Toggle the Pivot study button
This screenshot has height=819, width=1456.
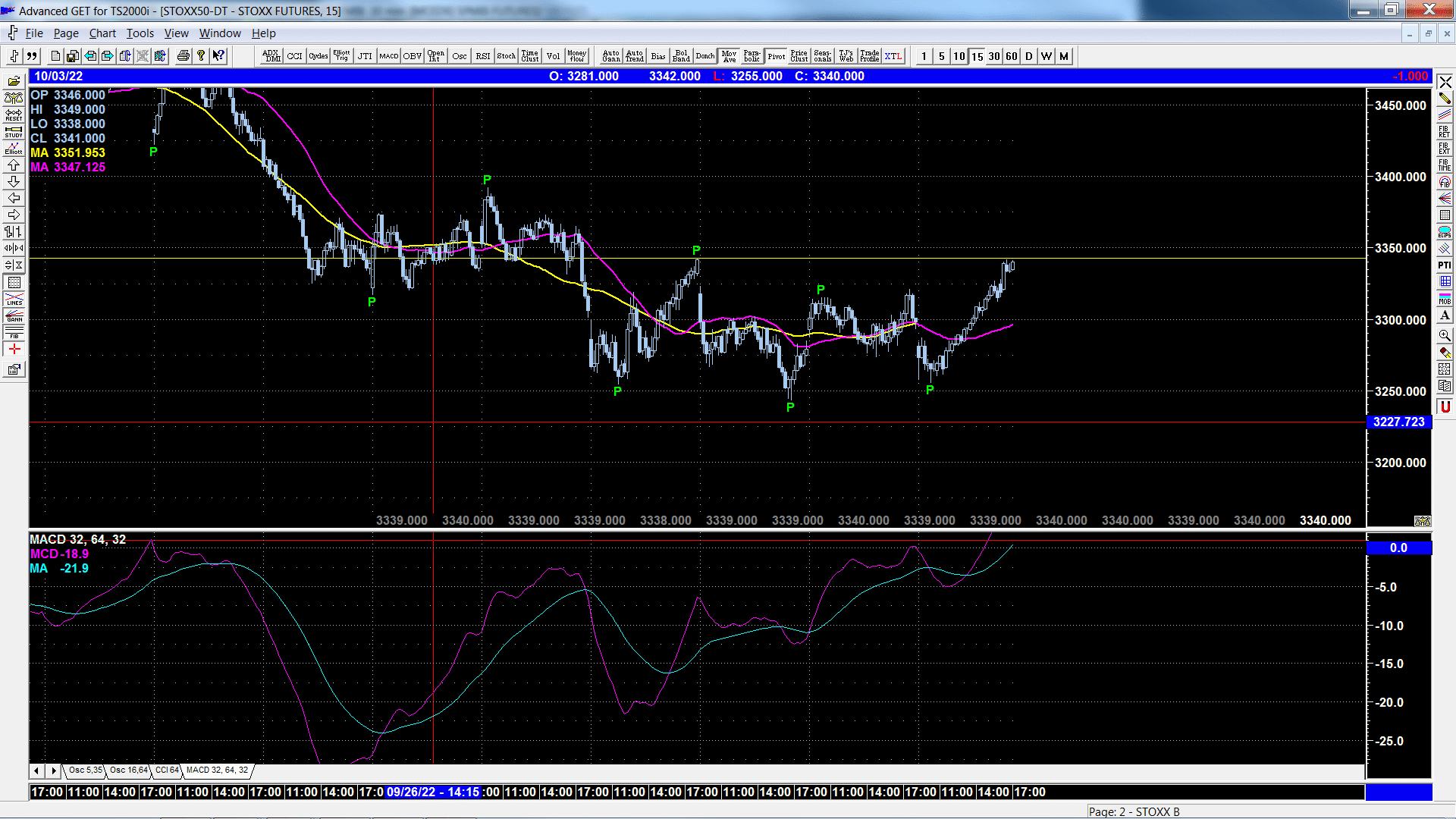(776, 56)
